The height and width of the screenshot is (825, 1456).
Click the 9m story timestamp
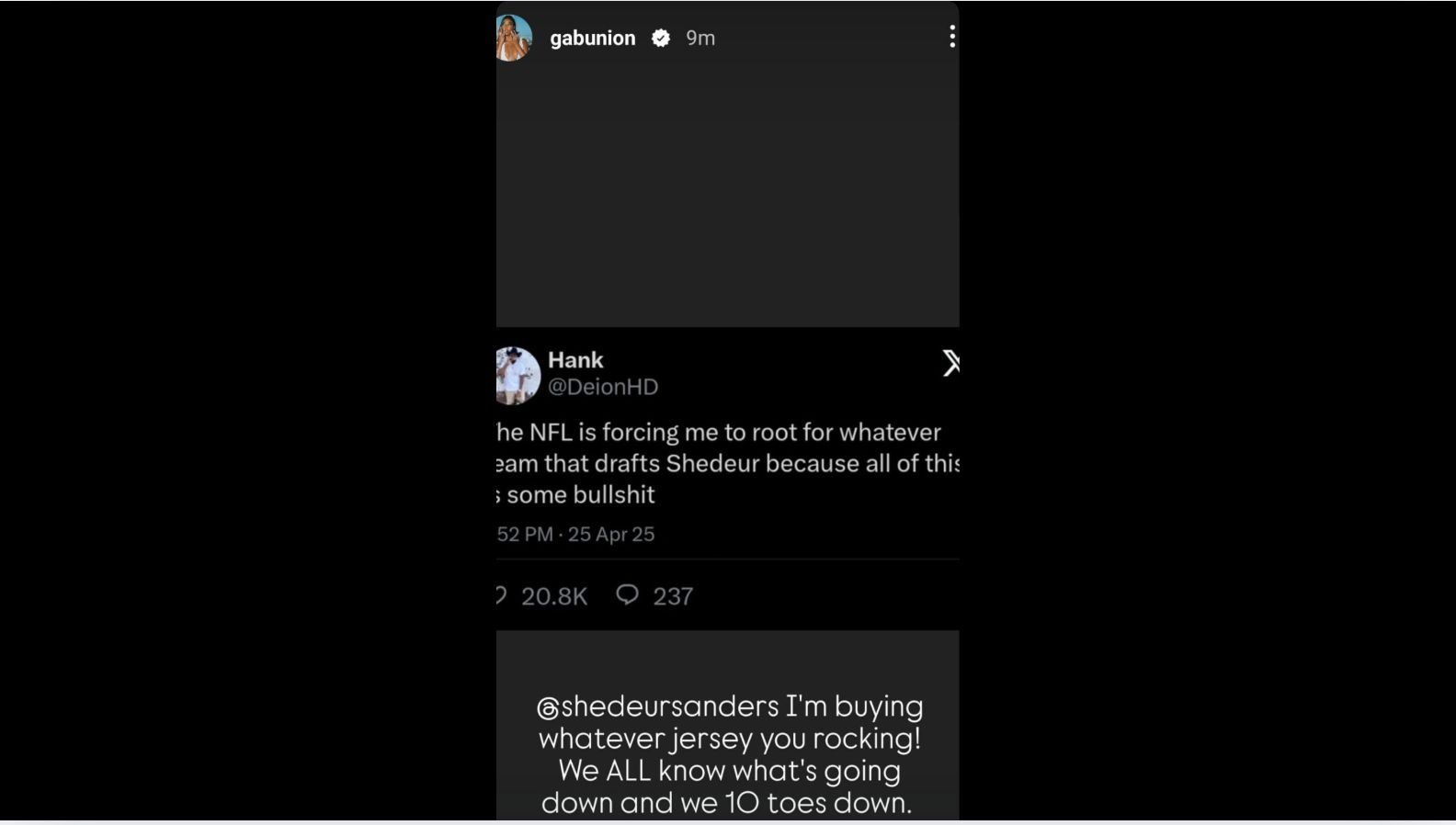(700, 38)
